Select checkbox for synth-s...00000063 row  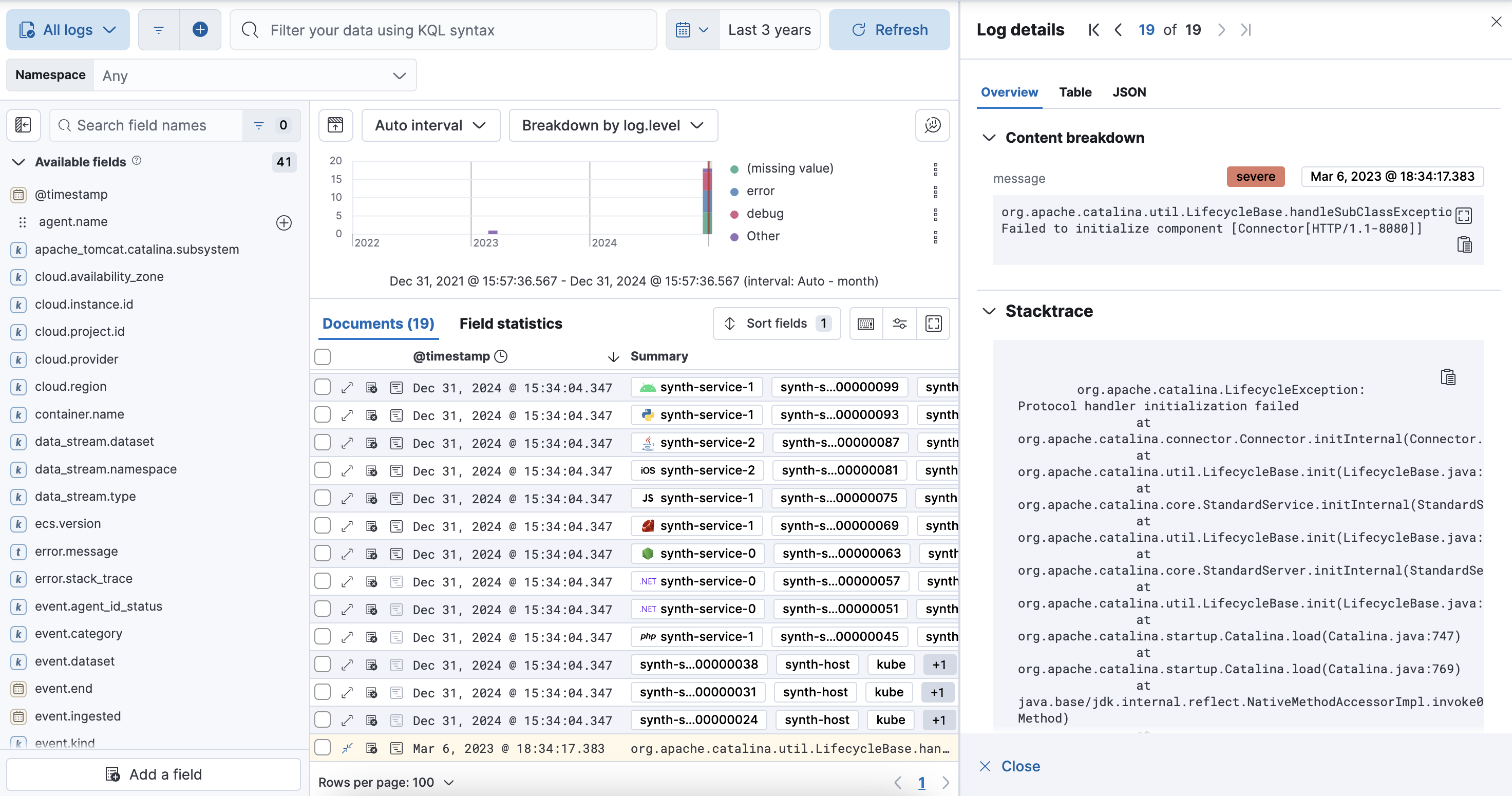click(x=322, y=553)
